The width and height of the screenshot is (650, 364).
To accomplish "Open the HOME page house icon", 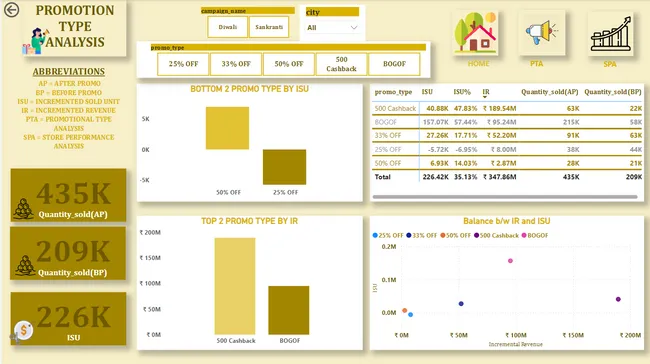I will 475,33.
